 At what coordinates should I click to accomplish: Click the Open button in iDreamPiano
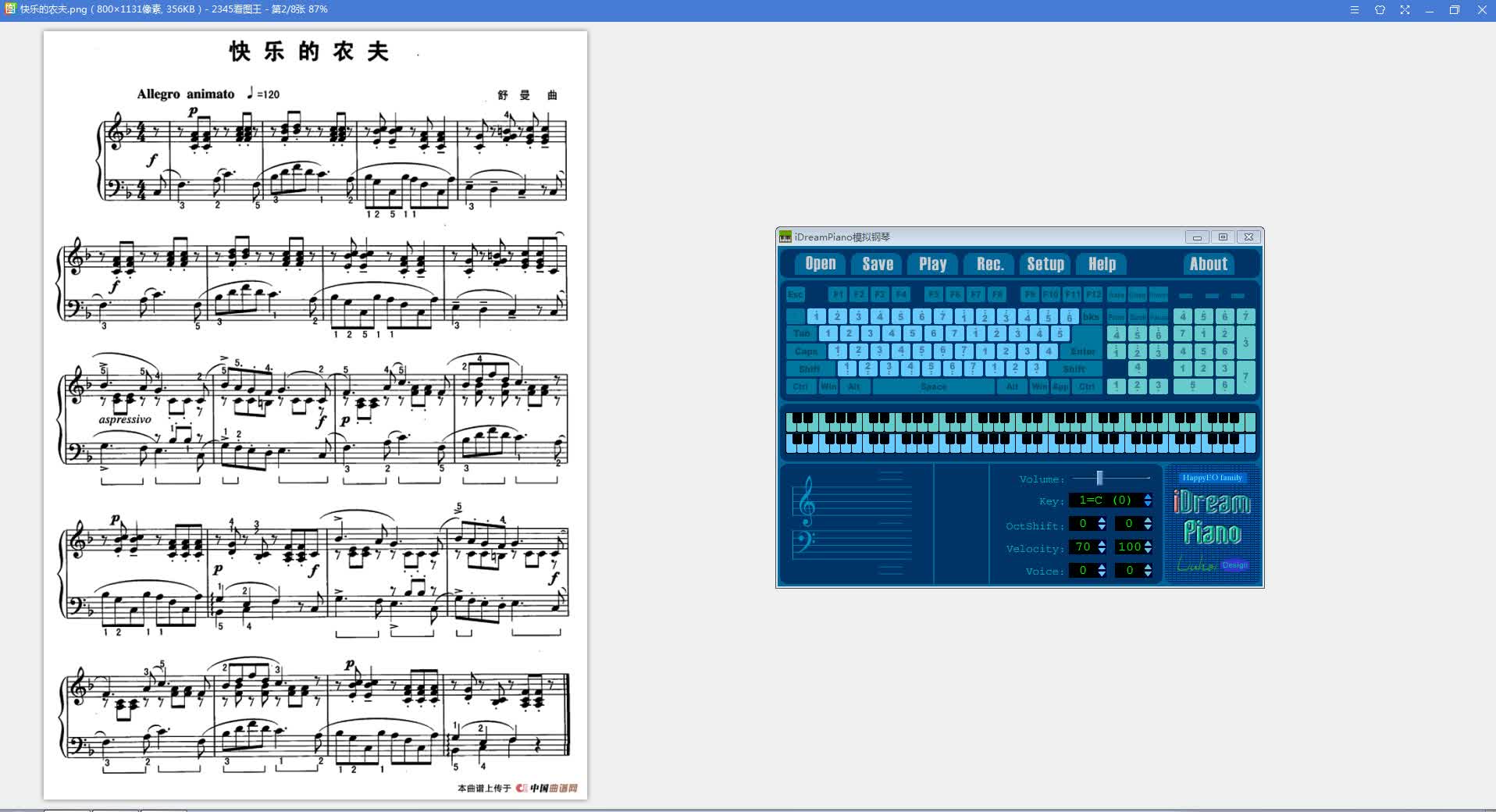[820, 264]
